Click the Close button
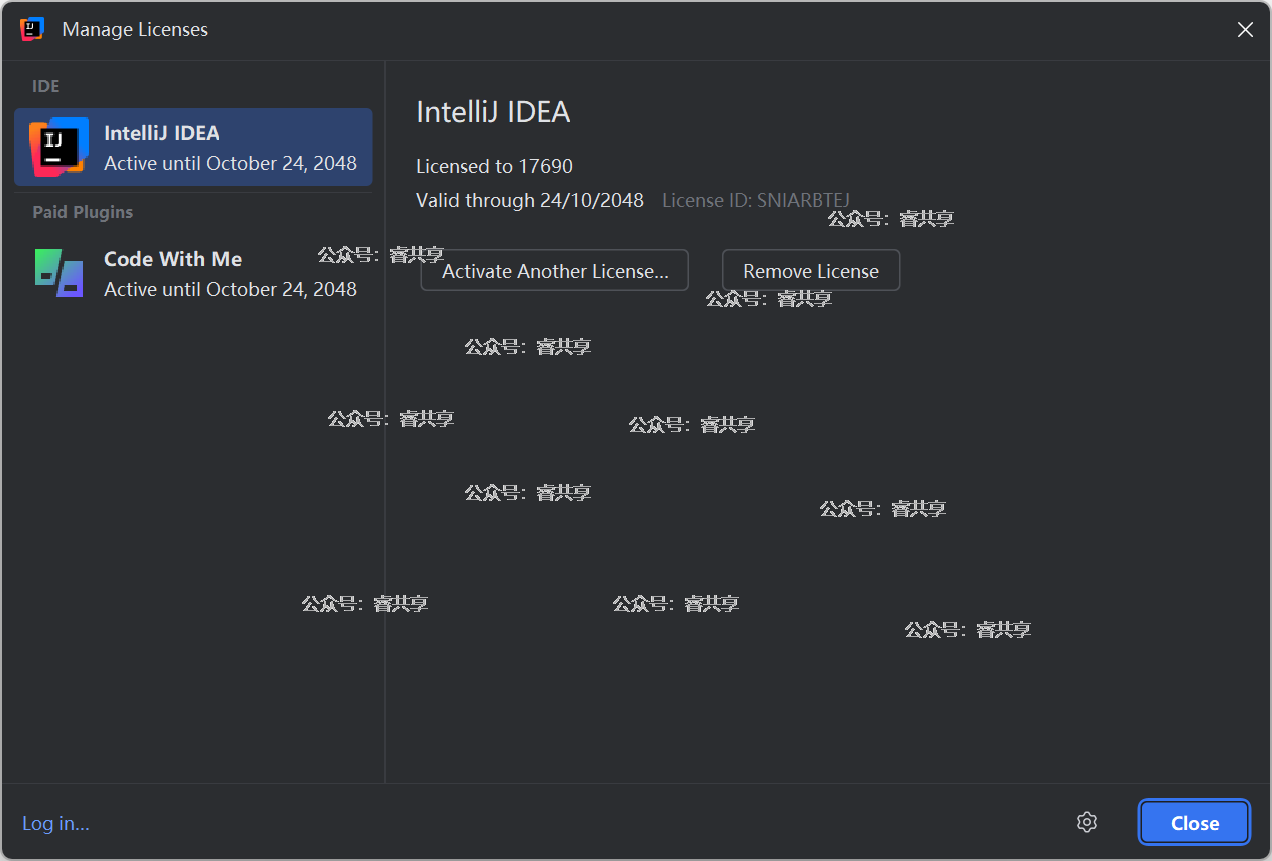This screenshot has width=1272, height=861. point(1195,823)
